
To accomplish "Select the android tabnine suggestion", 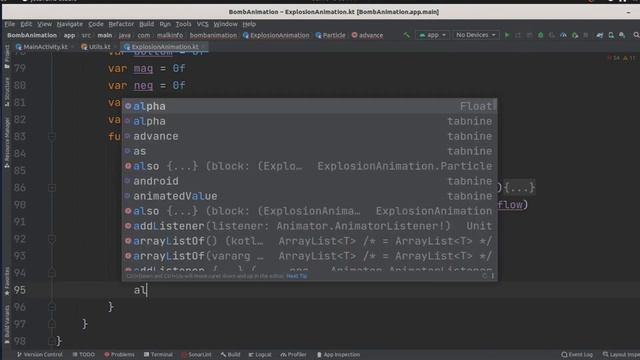I will tap(309, 181).
